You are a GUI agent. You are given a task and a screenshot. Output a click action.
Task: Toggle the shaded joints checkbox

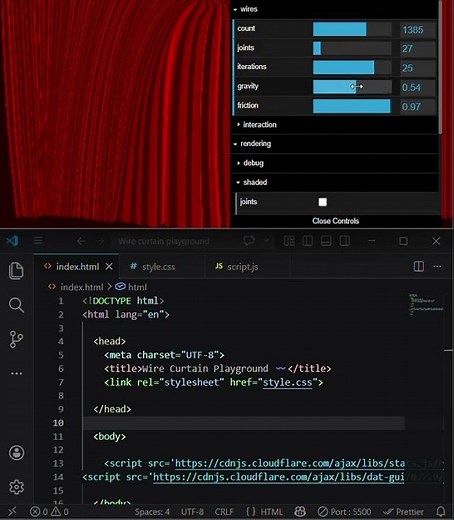pyautogui.click(x=323, y=202)
